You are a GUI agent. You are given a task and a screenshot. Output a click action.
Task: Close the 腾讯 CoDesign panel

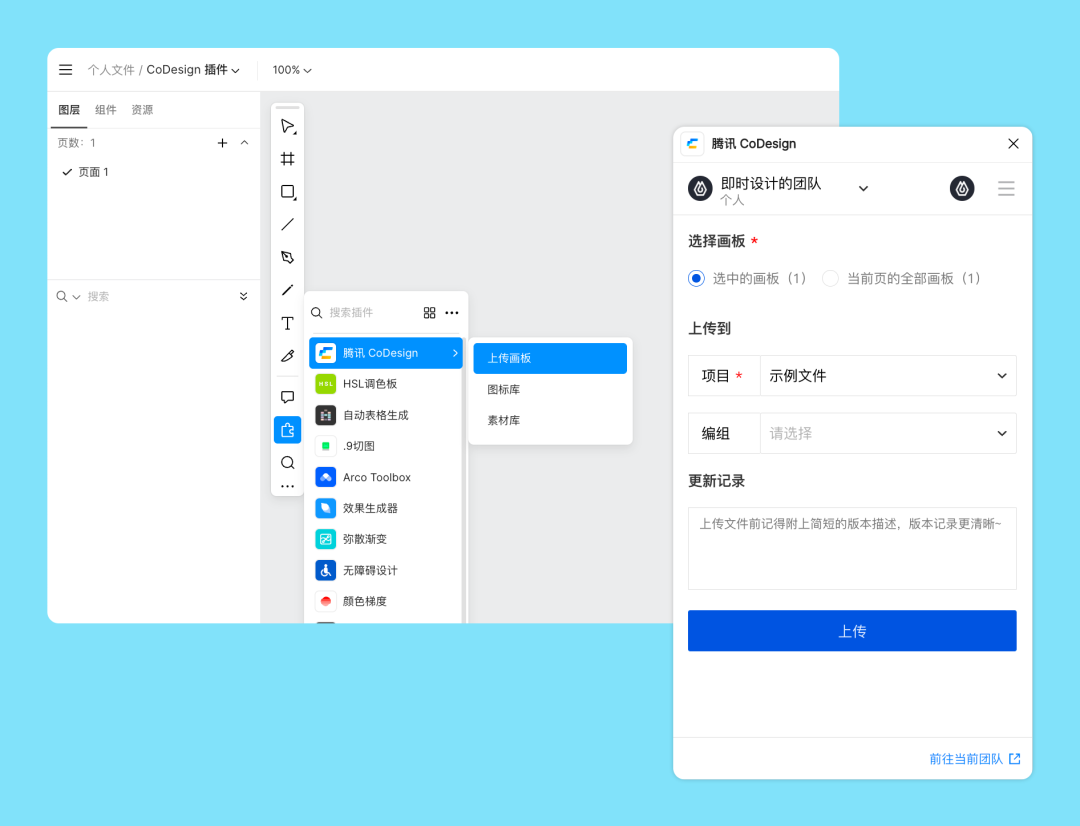(1013, 143)
